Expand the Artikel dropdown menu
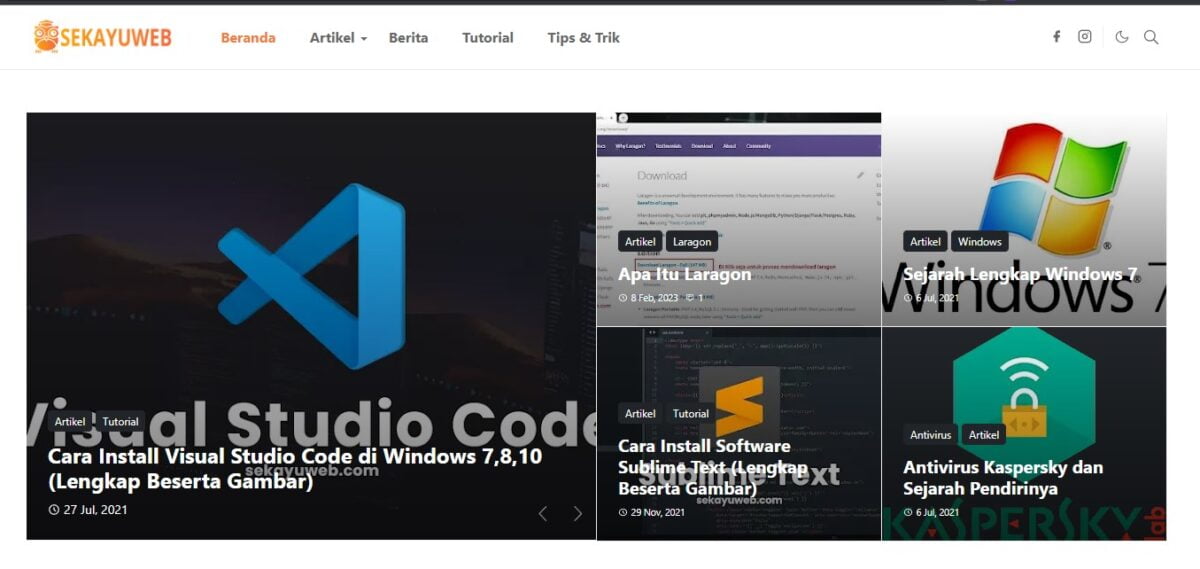The image size is (1200, 569). tap(338, 38)
